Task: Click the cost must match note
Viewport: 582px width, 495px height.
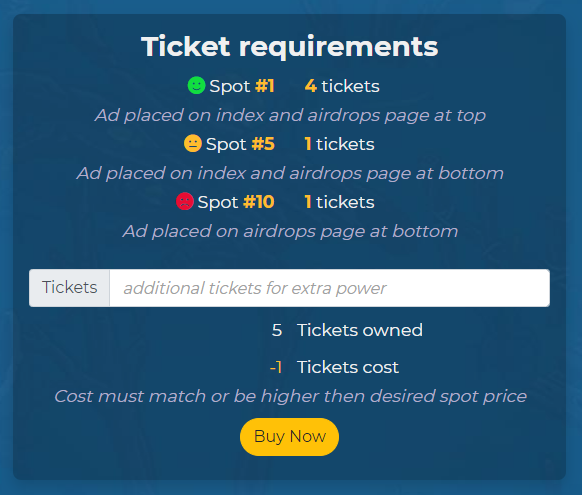Action: pos(290,396)
